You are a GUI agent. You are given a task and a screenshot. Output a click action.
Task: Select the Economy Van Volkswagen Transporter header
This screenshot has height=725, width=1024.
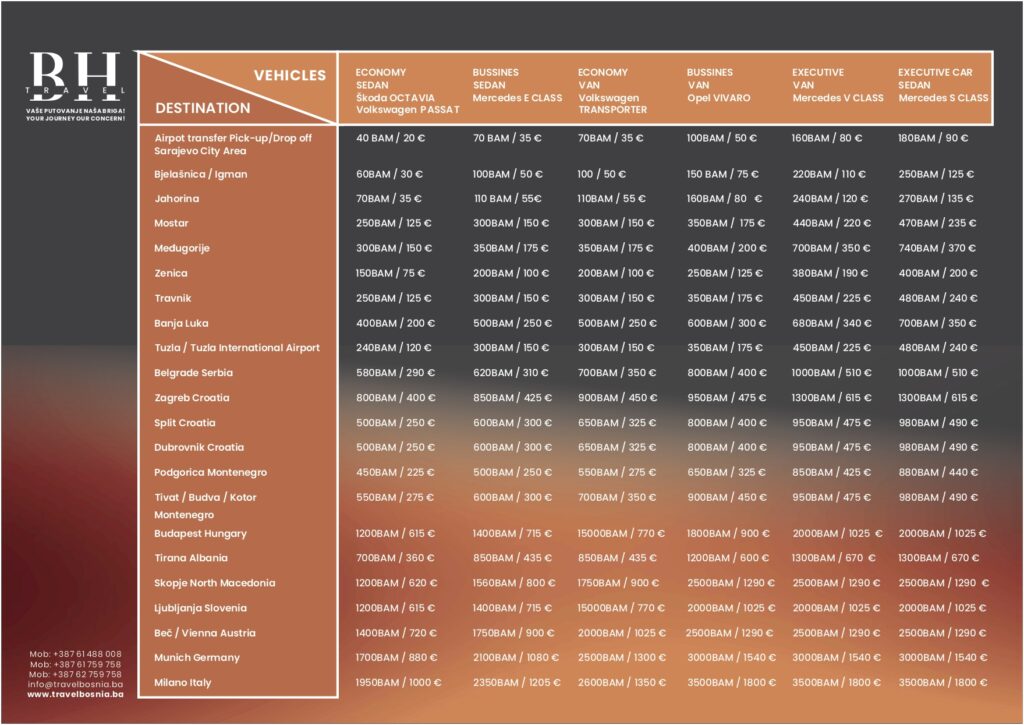[612, 91]
